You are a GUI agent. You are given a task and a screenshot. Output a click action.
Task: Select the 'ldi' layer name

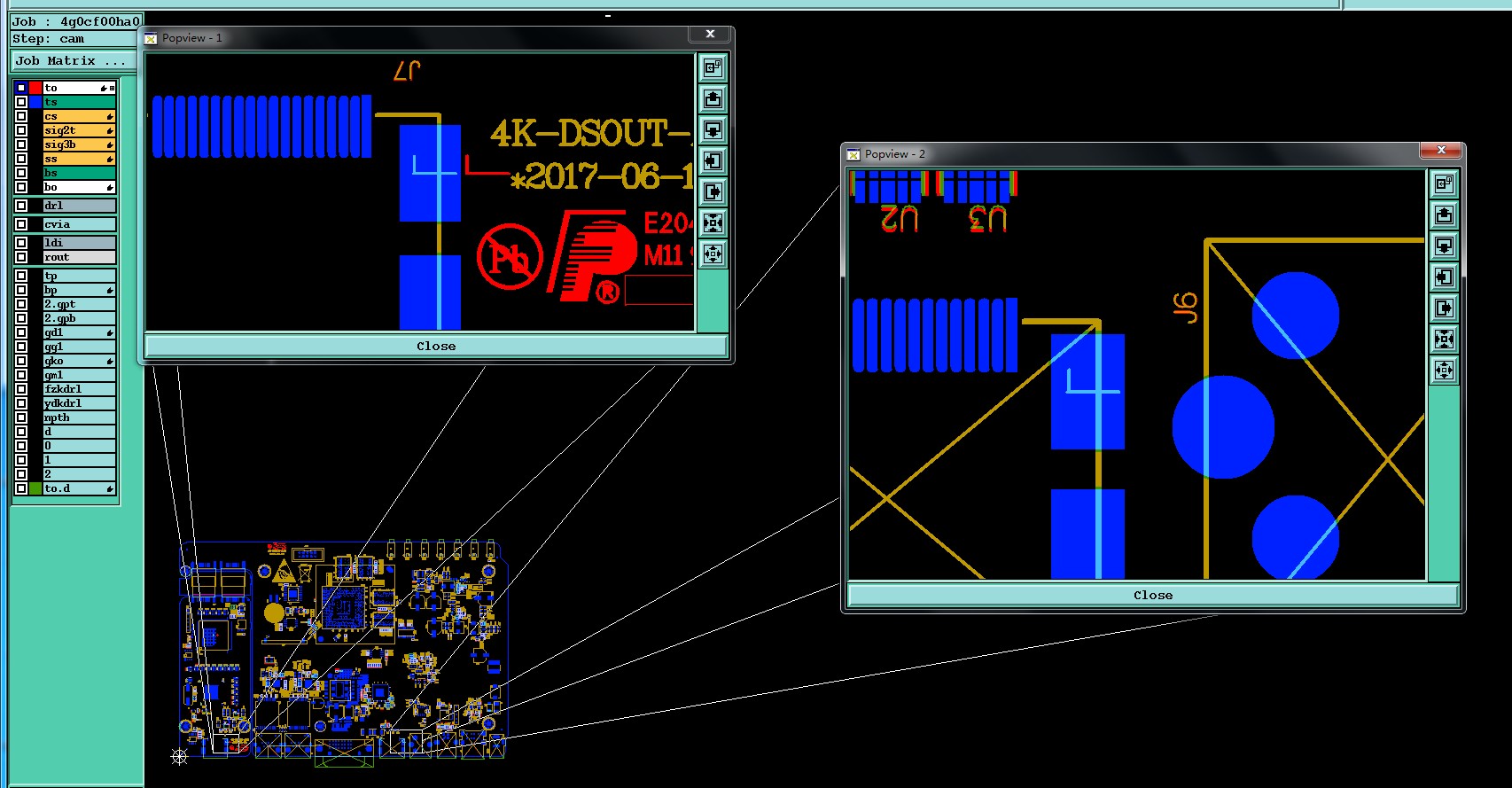(80, 243)
